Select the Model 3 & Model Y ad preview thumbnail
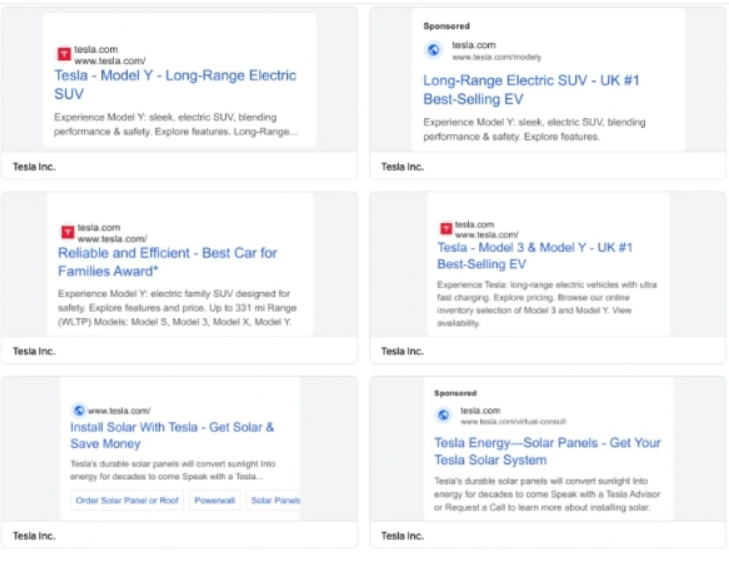The image size is (729, 568). pyautogui.click(x=548, y=264)
